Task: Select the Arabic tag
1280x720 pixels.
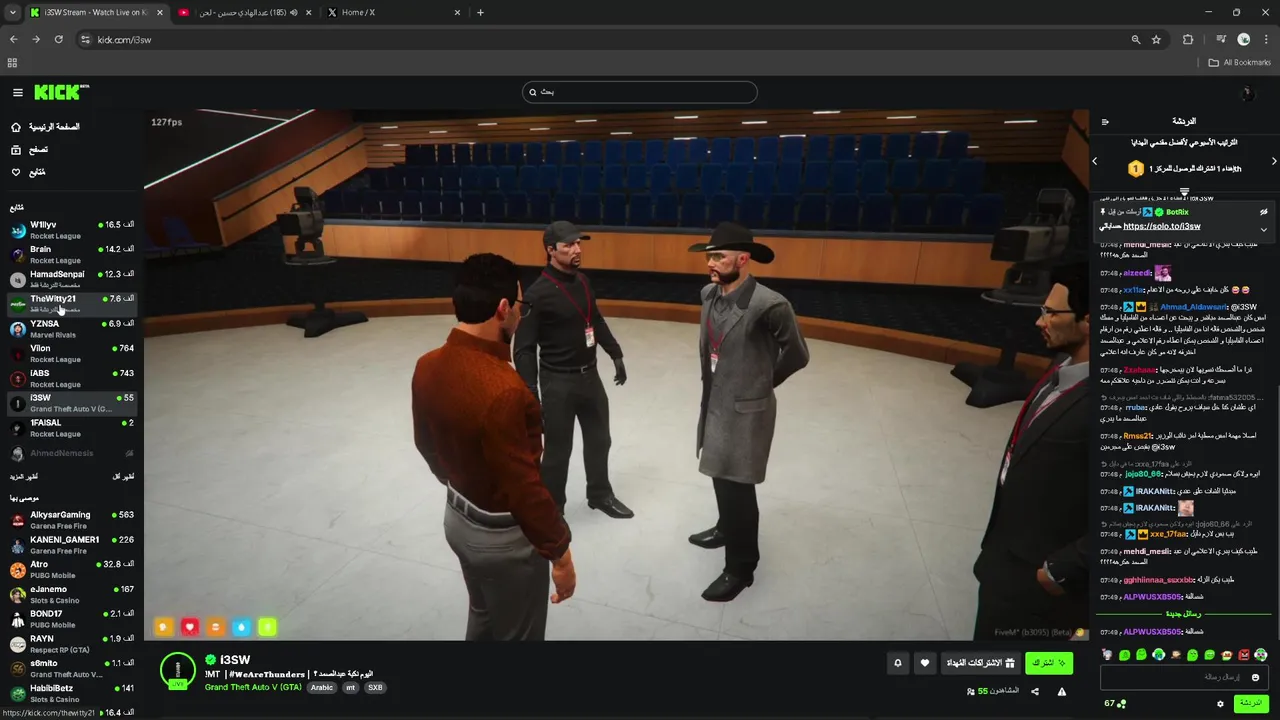Action: click(x=321, y=688)
